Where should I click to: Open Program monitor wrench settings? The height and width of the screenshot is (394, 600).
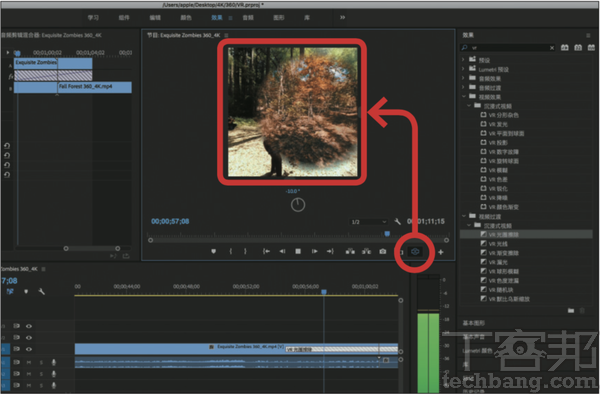(397, 221)
